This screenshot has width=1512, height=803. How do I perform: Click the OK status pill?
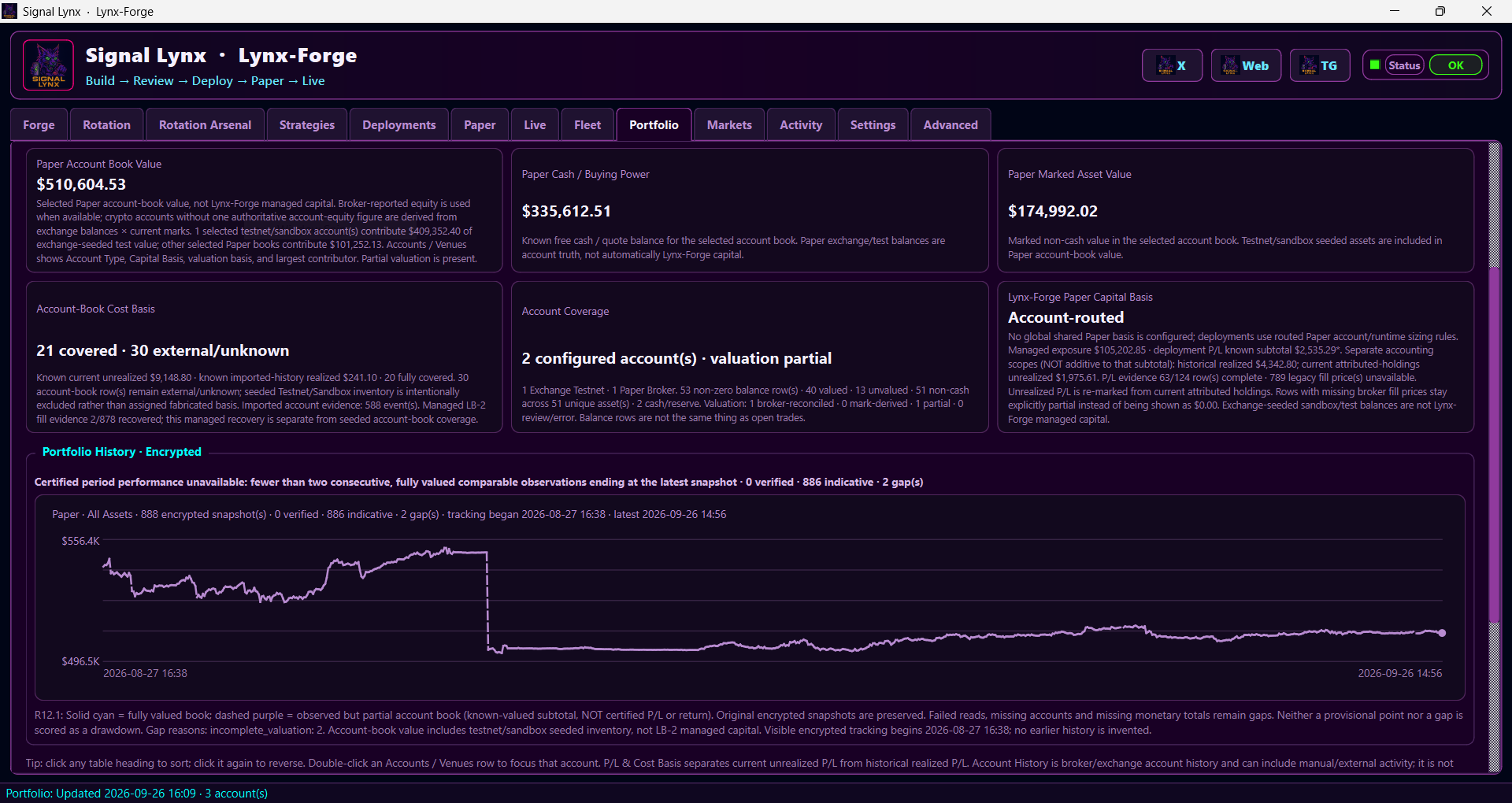pos(1455,65)
